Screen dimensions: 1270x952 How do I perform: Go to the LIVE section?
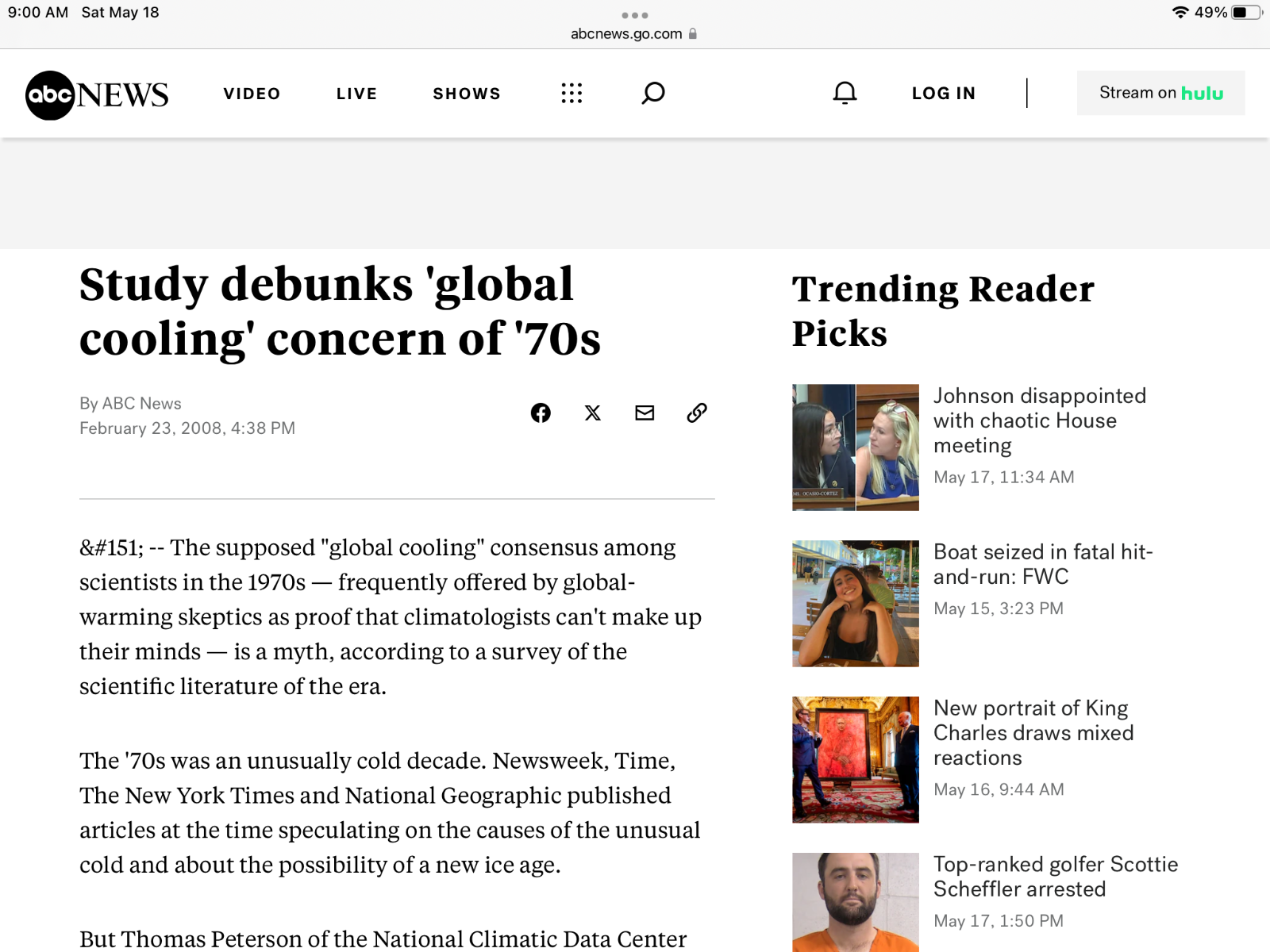pos(356,94)
